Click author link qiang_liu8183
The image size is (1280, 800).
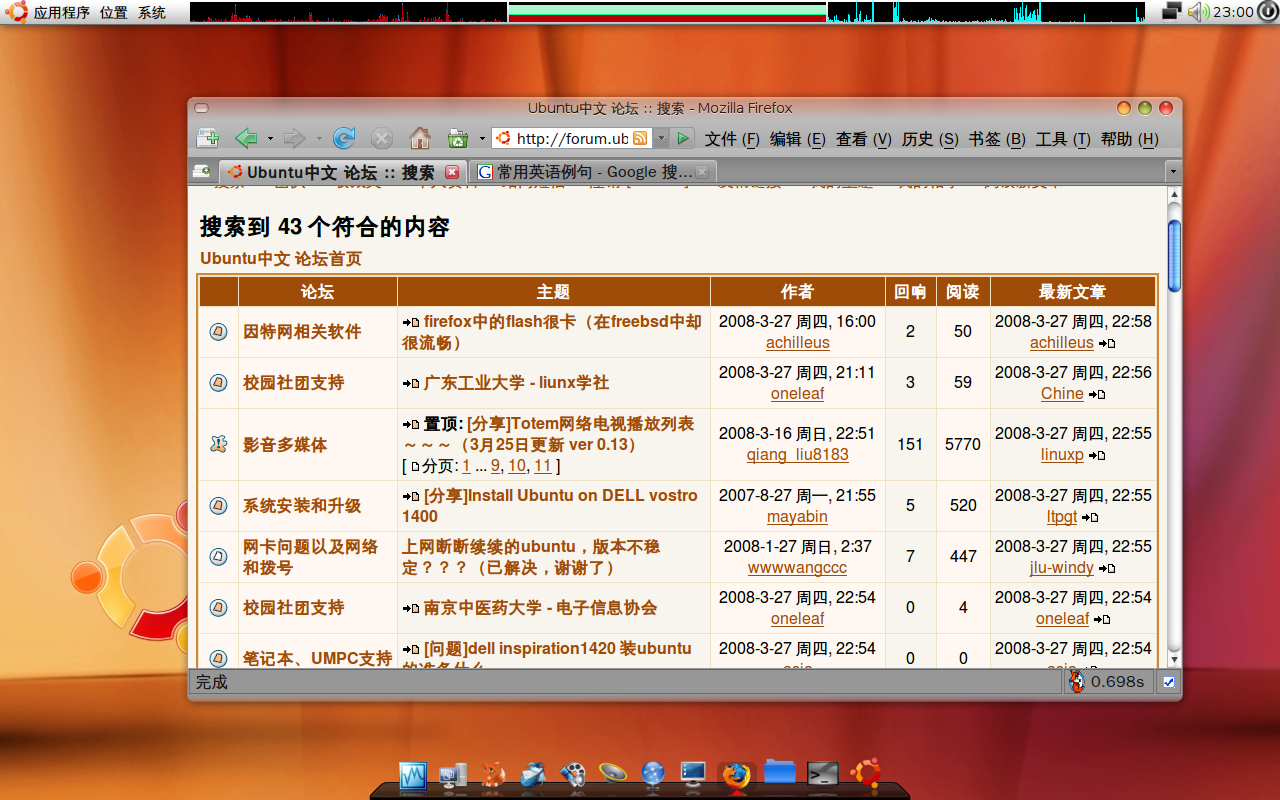tap(797, 454)
